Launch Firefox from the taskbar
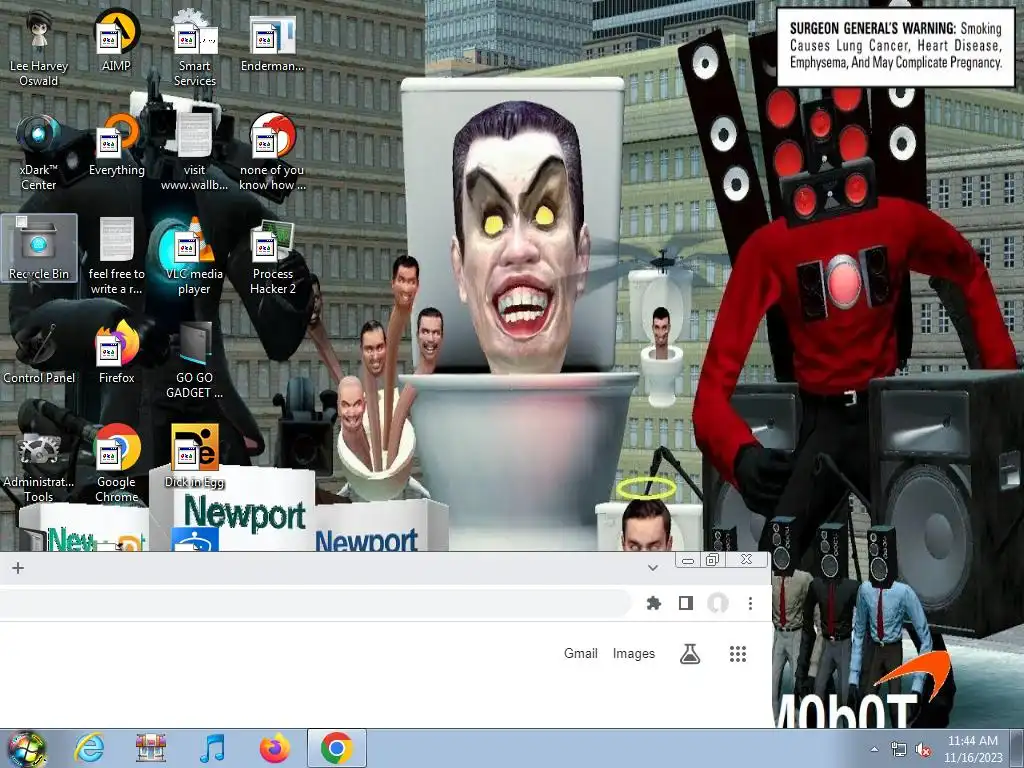 [274, 748]
